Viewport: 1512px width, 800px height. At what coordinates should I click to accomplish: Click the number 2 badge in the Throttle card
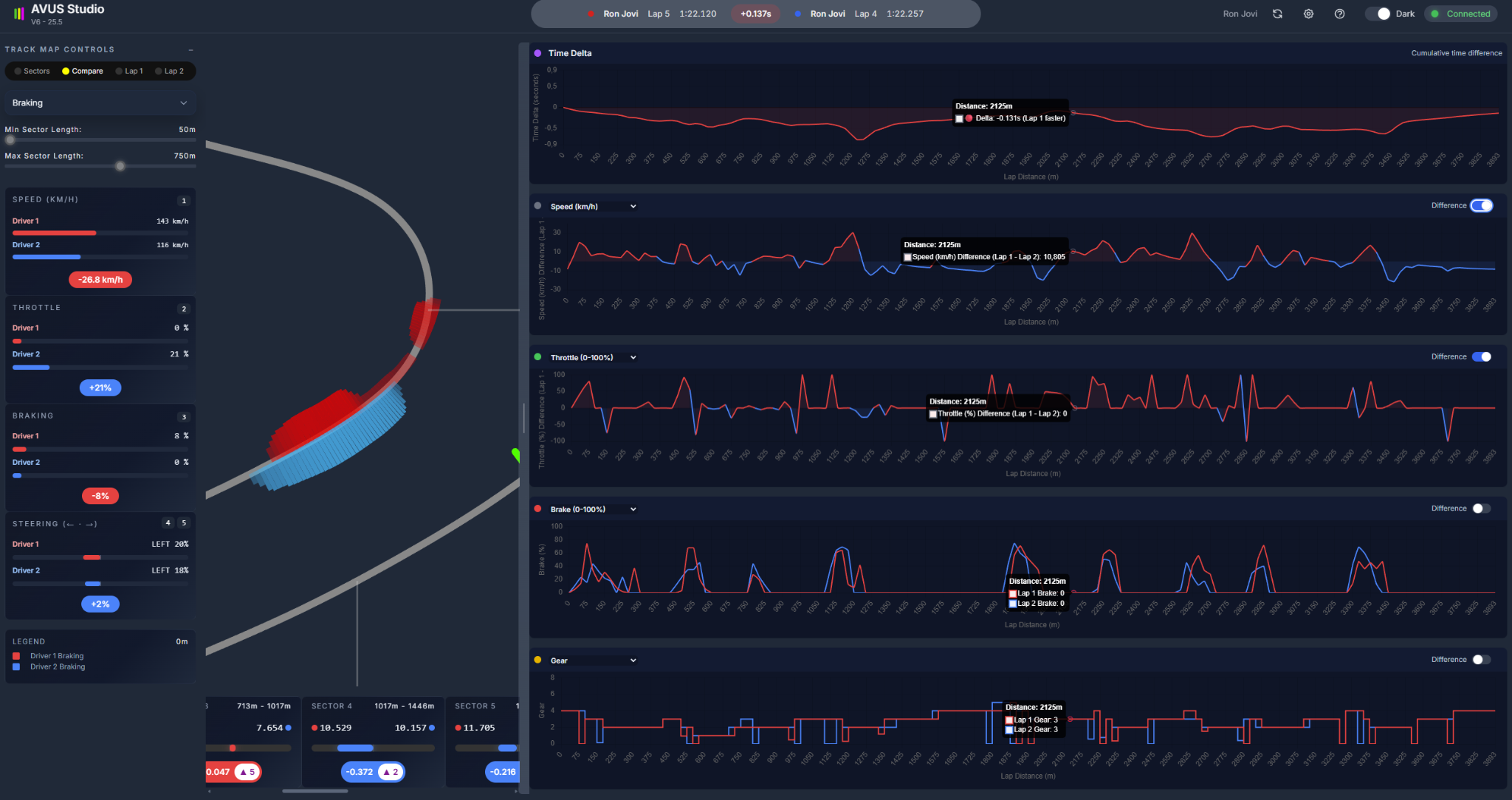[184, 309]
